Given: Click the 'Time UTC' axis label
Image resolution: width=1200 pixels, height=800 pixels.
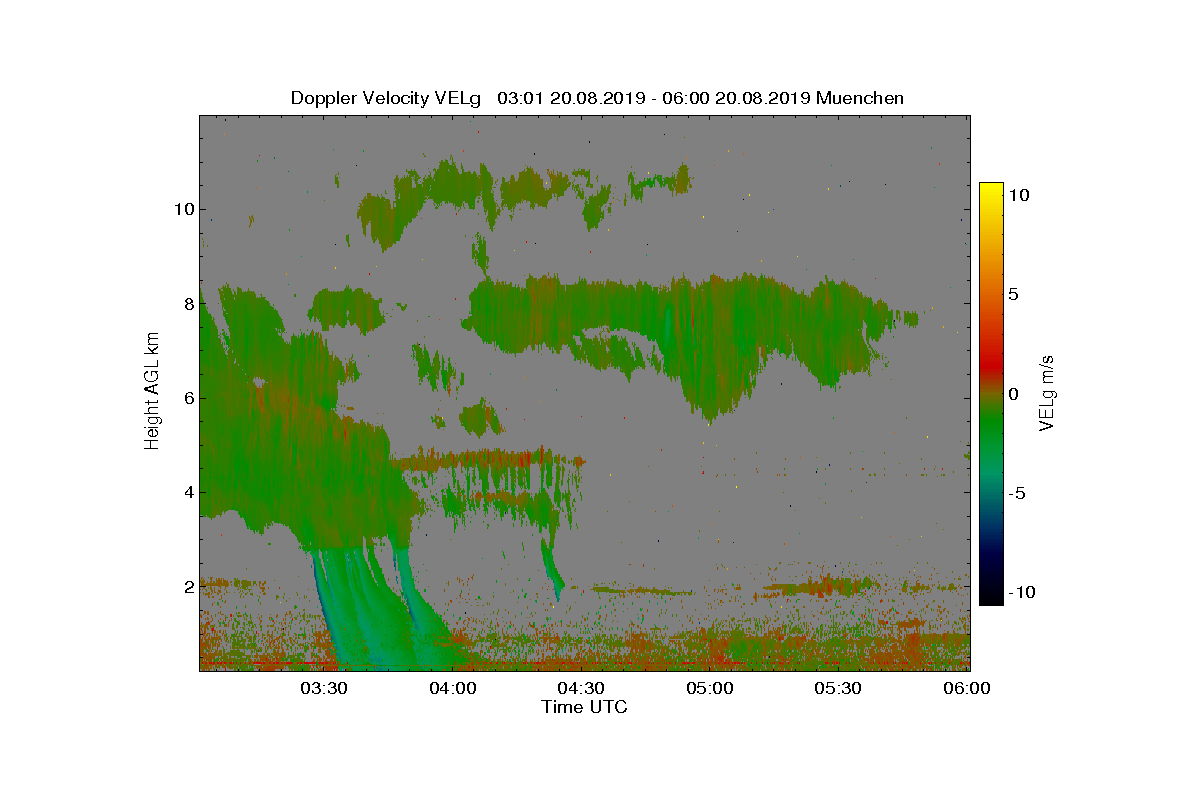Looking at the screenshot, I should [x=584, y=707].
